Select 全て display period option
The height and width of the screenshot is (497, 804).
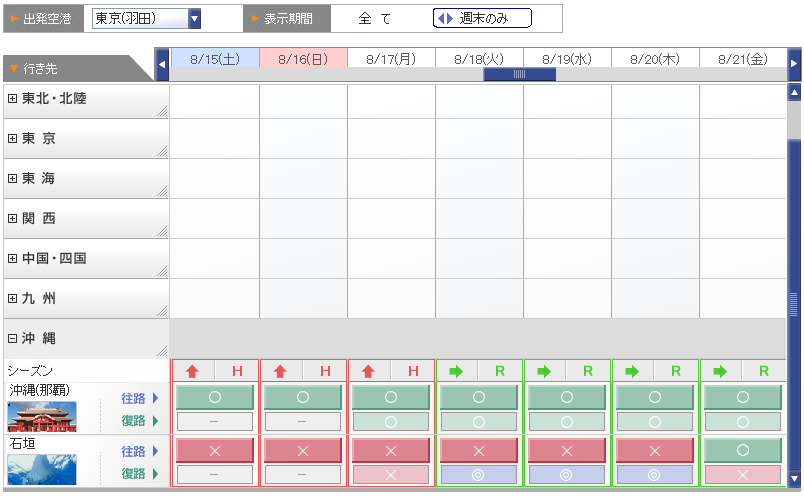click(374, 18)
